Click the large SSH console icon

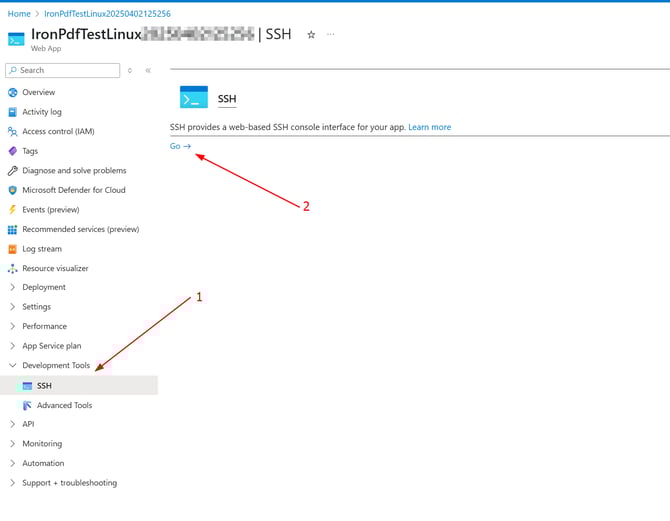point(194,97)
